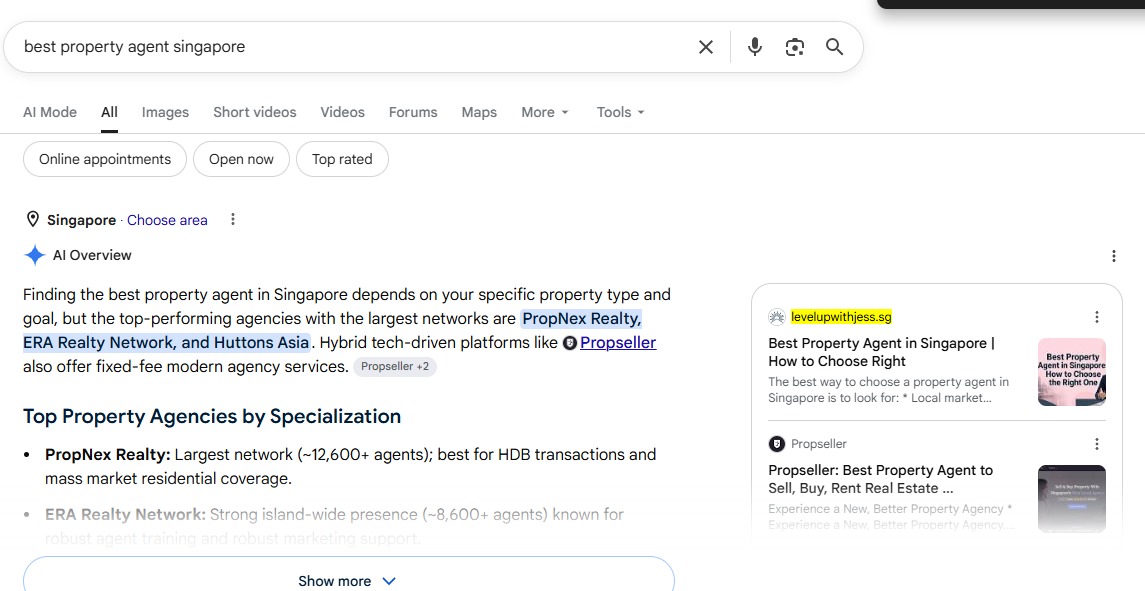
Task: Click the highlighted levelupwithjess.sg site name
Action: [841, 317]
